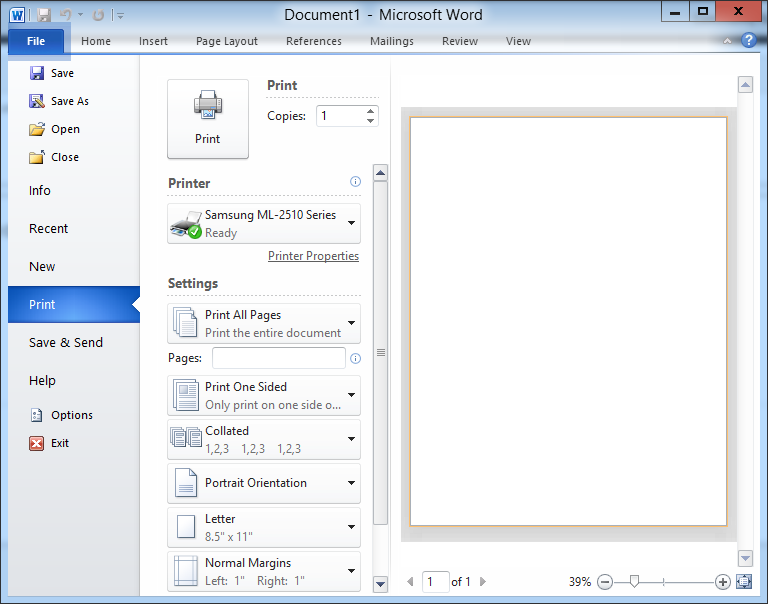
Task: Select the Print tab in Backstage
Action: [73, 305]
